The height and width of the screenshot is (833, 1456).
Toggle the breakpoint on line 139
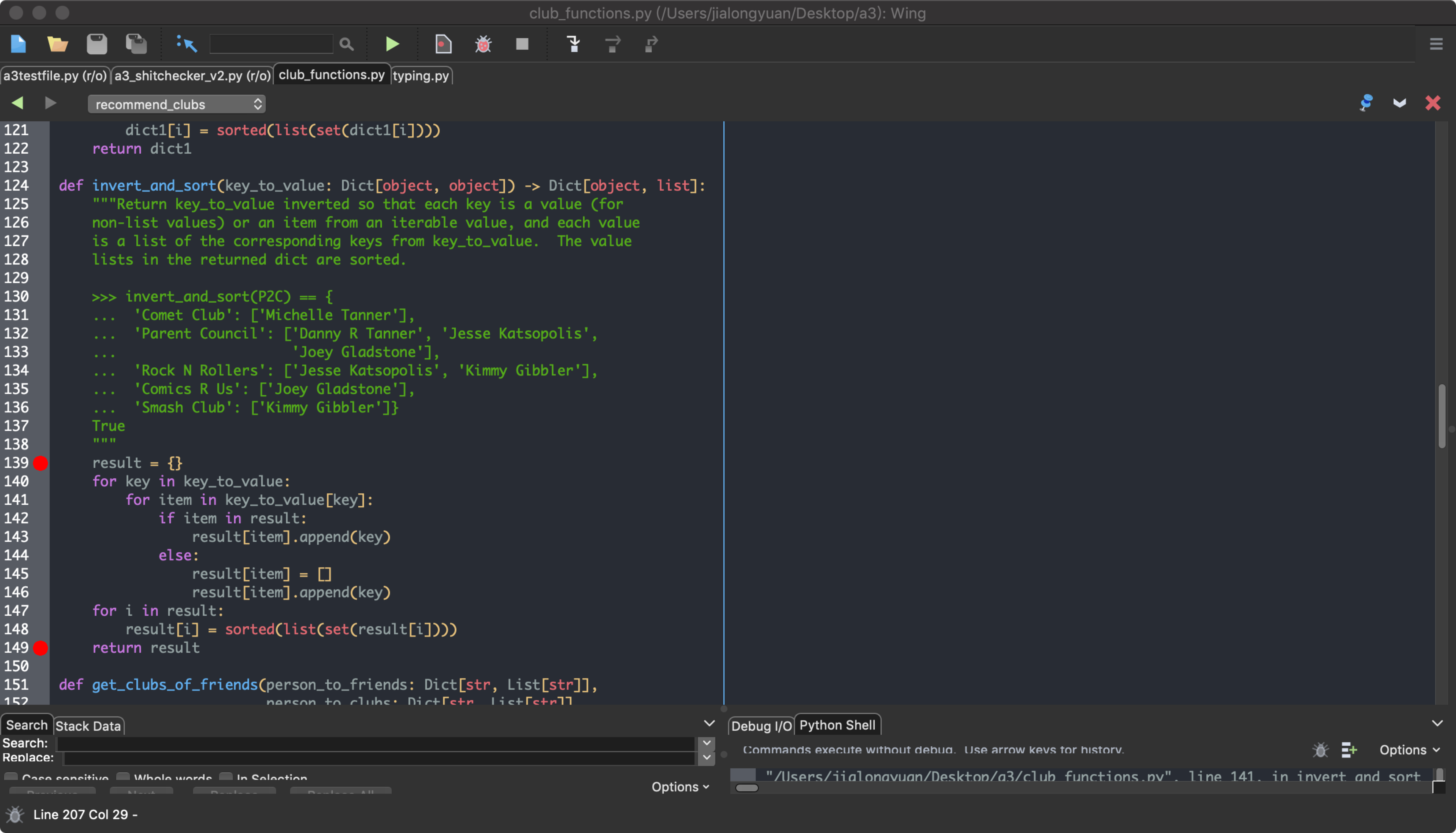click(41, 463)
